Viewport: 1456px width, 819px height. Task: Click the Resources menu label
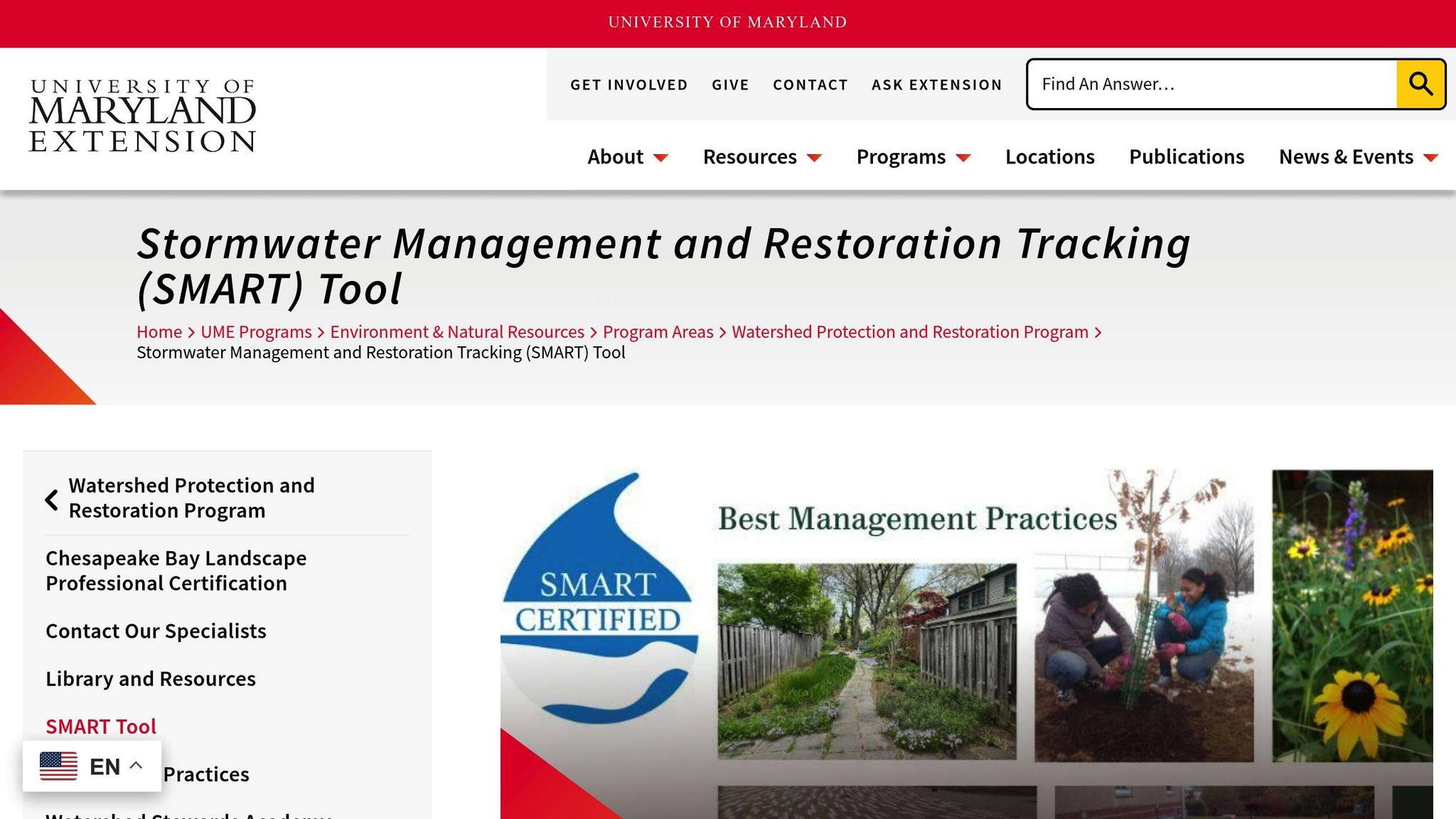click(x=750, y=156)
